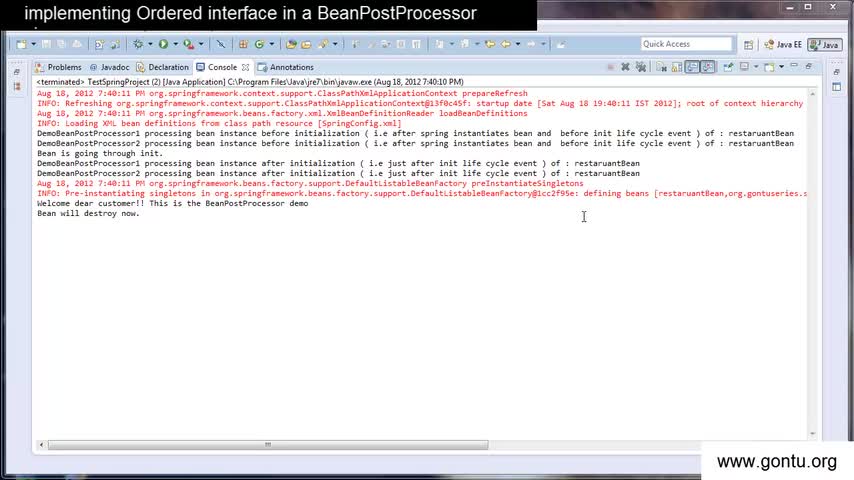Viewport: 854px width, 480px height.
Task: Open the Declaration tab
Action: coord(162,67)
